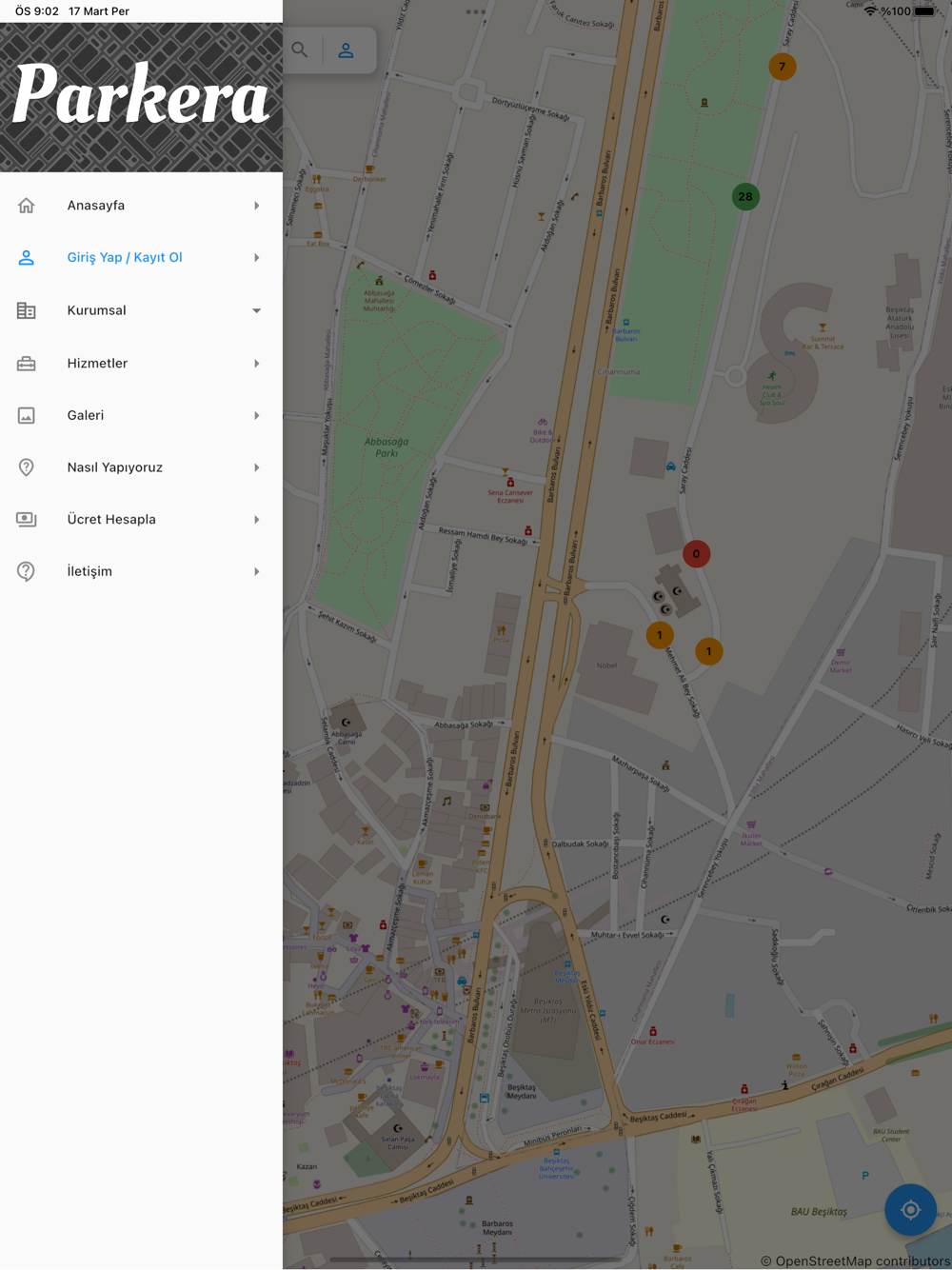Click the briefcase icon beside Hizmetler

[x=27, y=364]
